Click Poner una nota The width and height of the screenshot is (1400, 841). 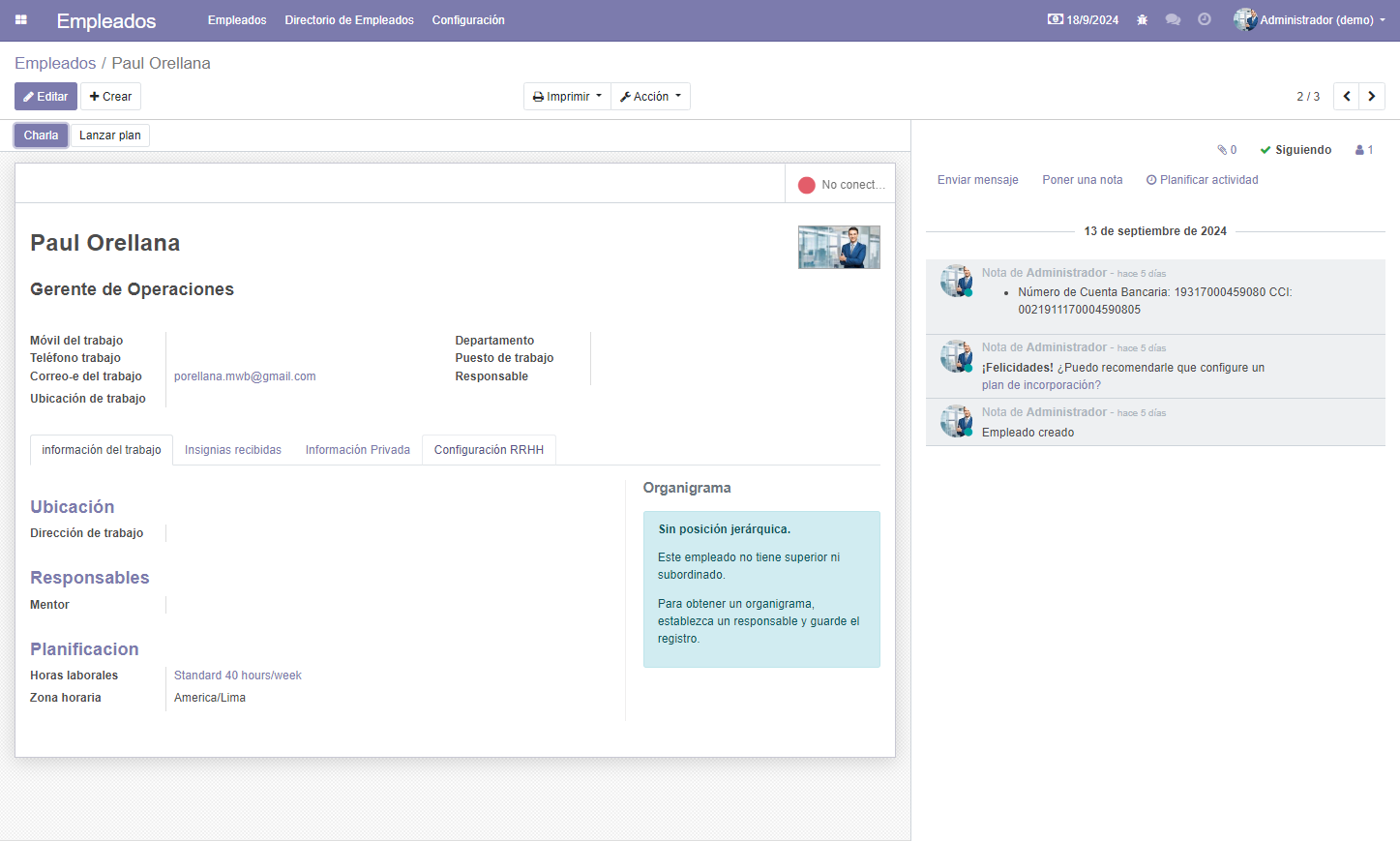pyautogui.click(x=1083, y=180)
